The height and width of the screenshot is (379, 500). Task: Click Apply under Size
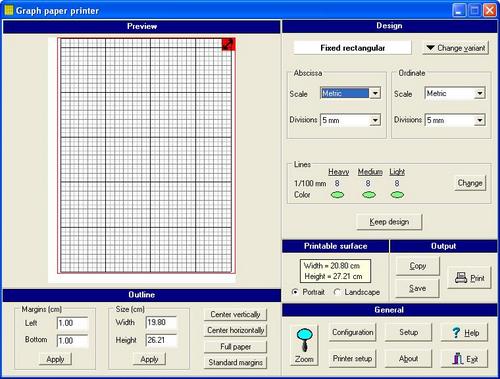point(149,359)
